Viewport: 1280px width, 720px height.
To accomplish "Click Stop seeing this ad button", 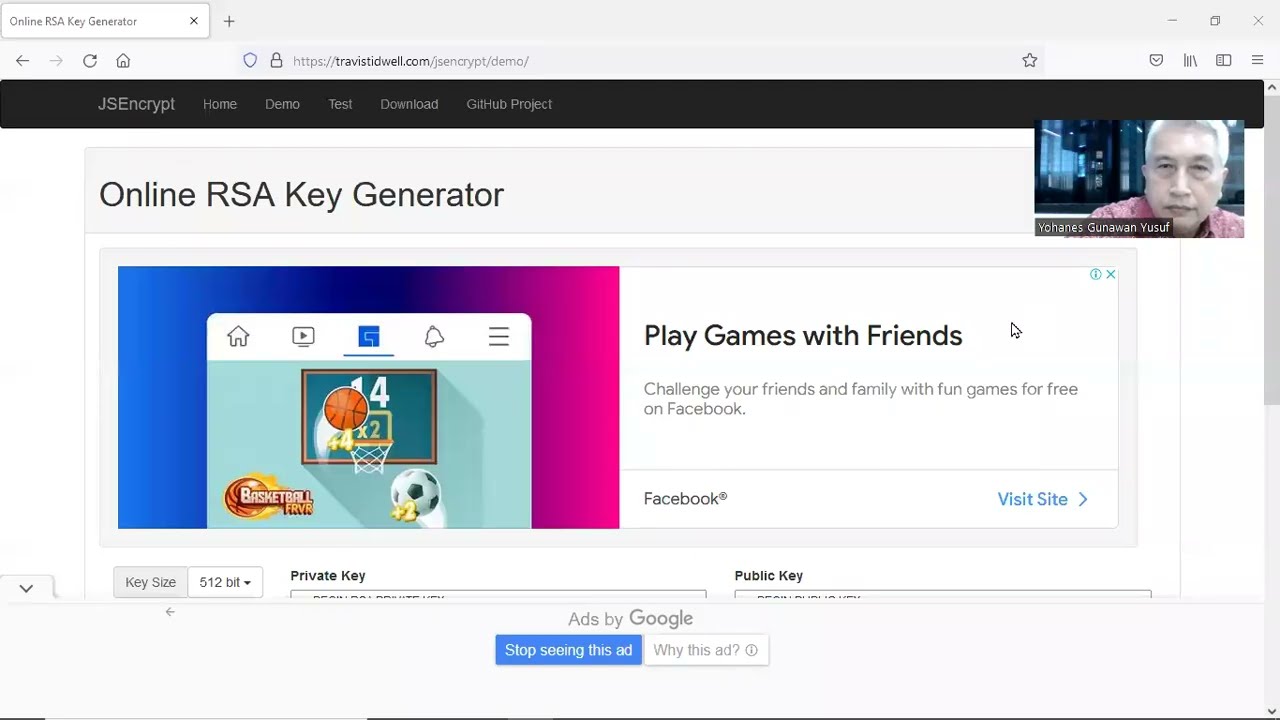I will tap(568, 650).
